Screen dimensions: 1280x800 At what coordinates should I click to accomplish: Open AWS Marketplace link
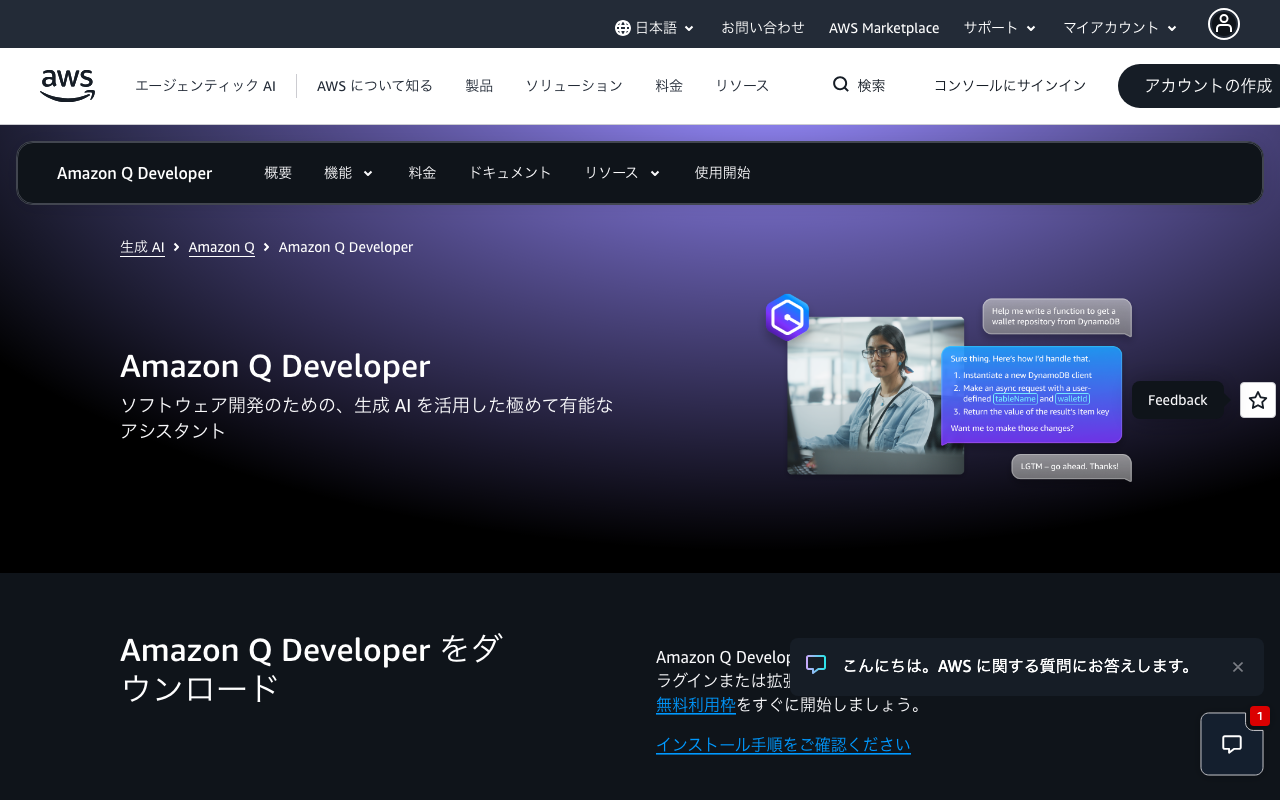[884, 28]
